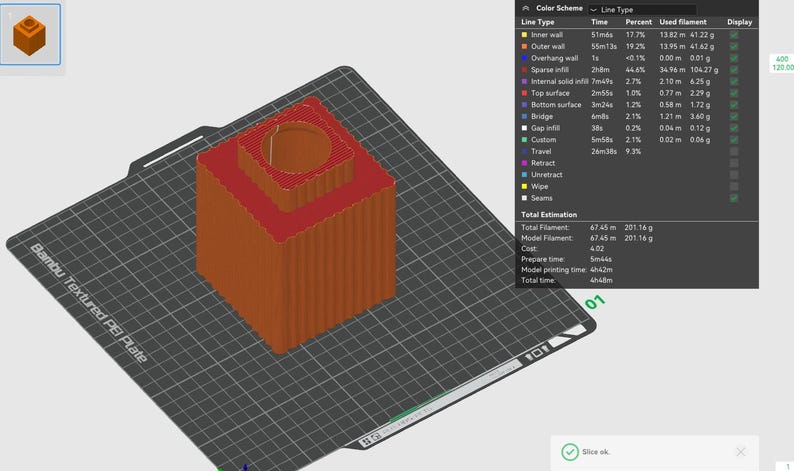794x471 pixels.
Task: Click the 'Gap infill' row label
Action: [x=545, y=128]
